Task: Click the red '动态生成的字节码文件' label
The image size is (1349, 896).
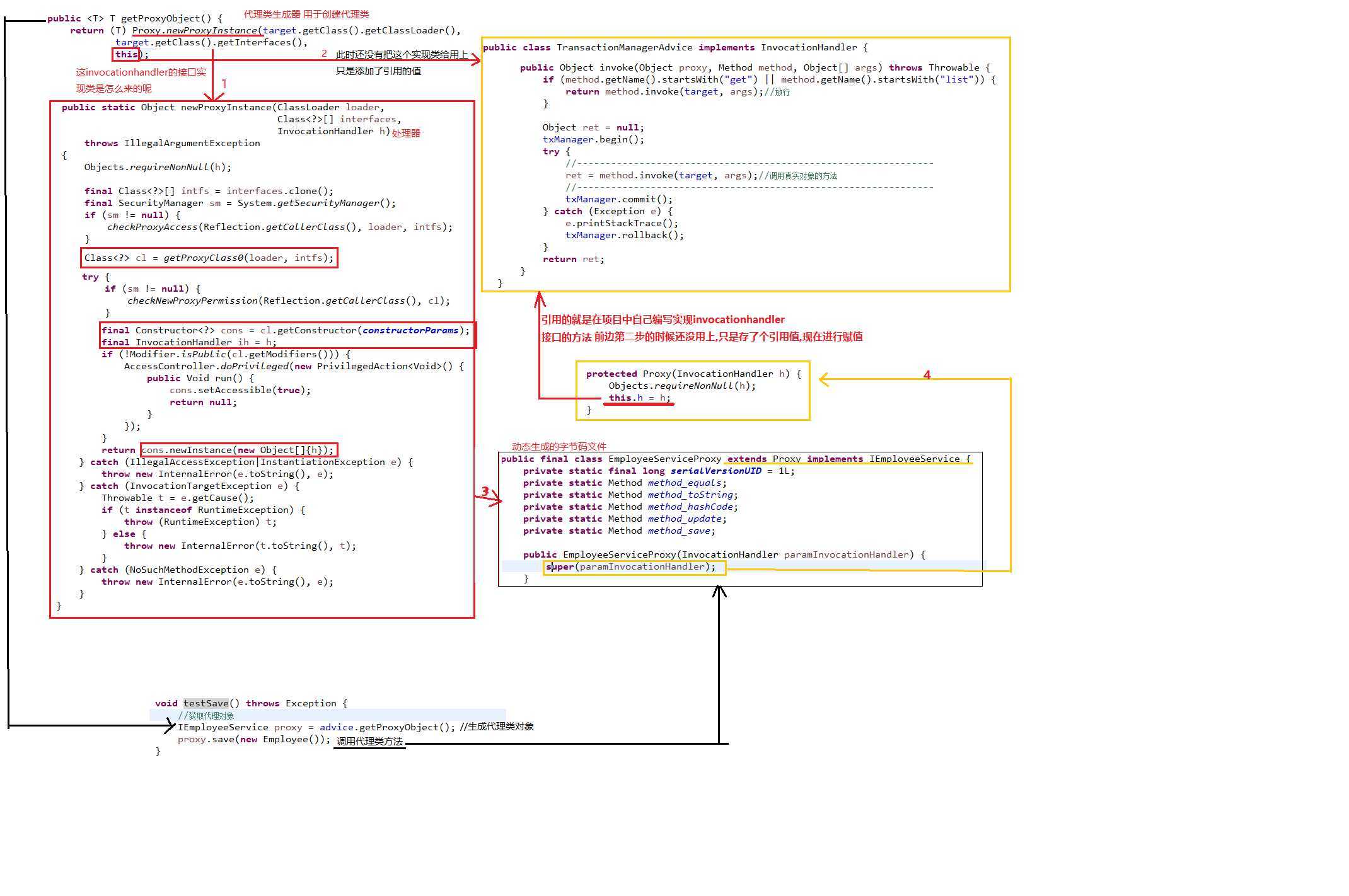Action: click(x=559, y=446)
